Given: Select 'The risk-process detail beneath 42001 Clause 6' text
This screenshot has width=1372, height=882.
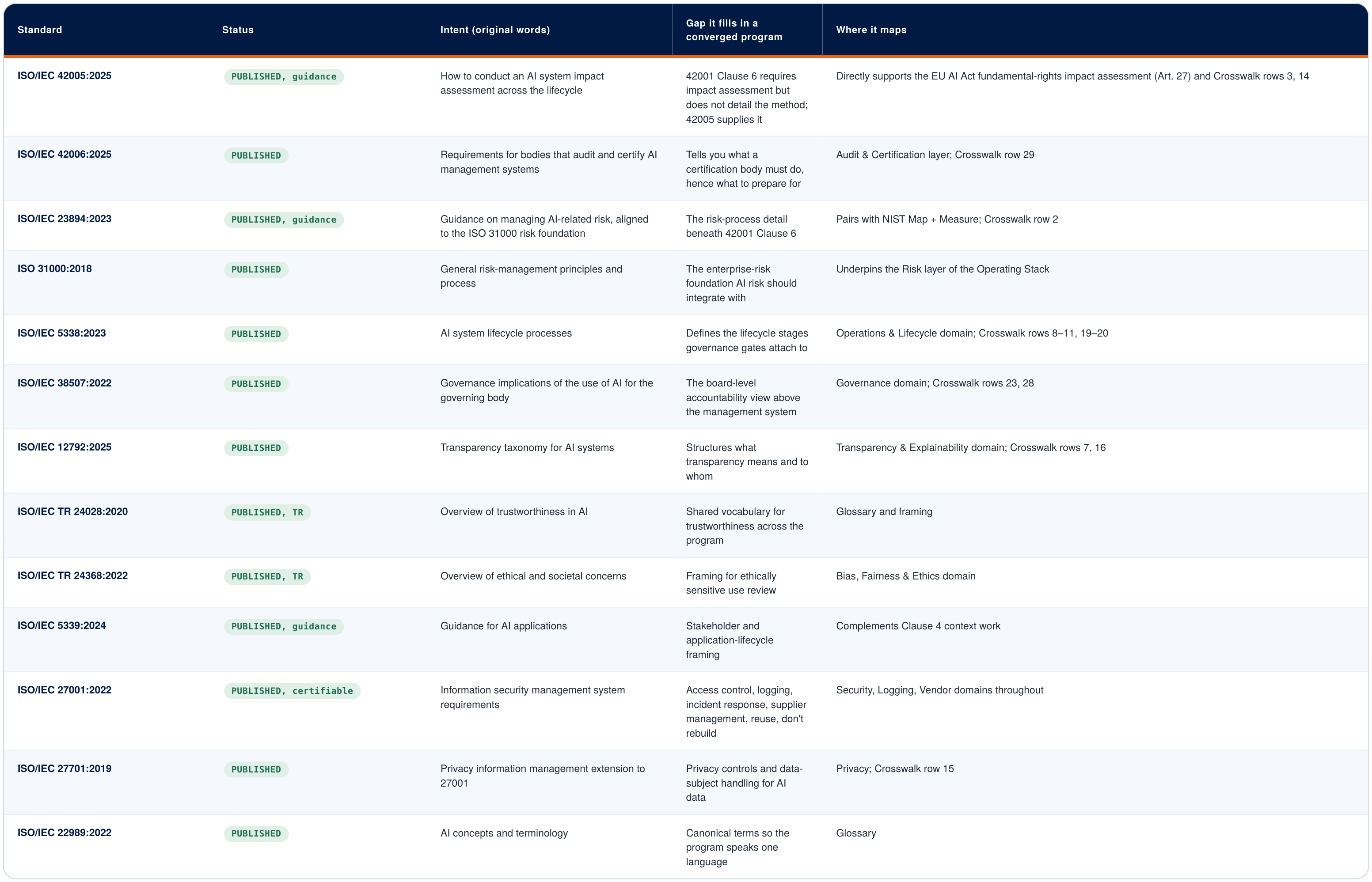Looking at the screenshot, I should (x=741, y=226).
